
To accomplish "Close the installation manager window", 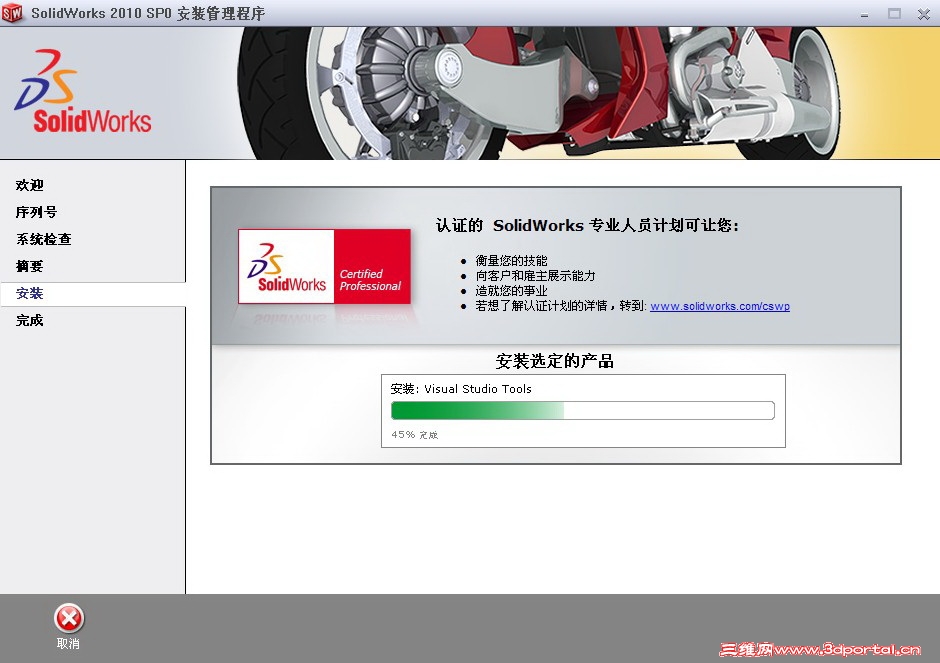I will tap(924, 14).
